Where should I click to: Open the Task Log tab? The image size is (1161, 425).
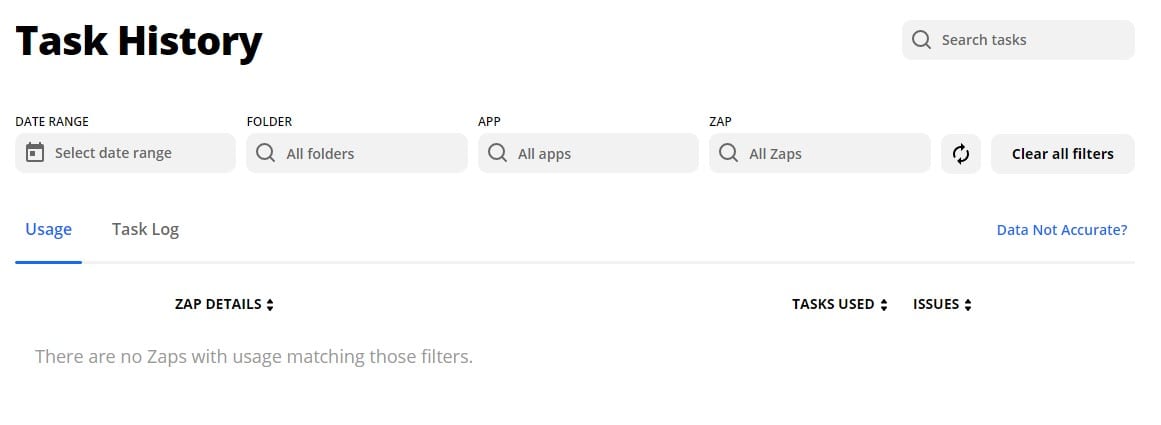(x=145, y=229)
